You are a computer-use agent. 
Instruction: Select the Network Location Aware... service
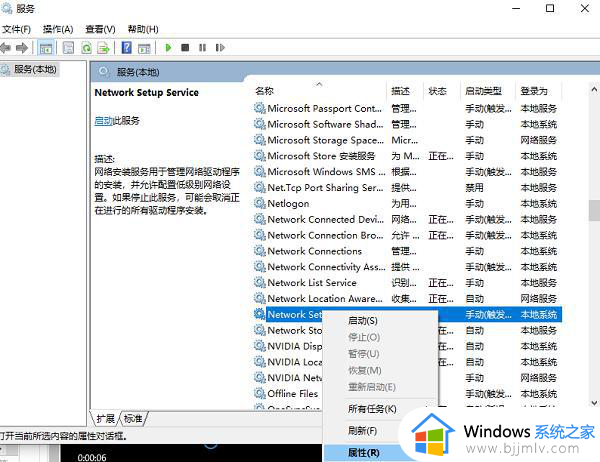click(x=408, y=299)
